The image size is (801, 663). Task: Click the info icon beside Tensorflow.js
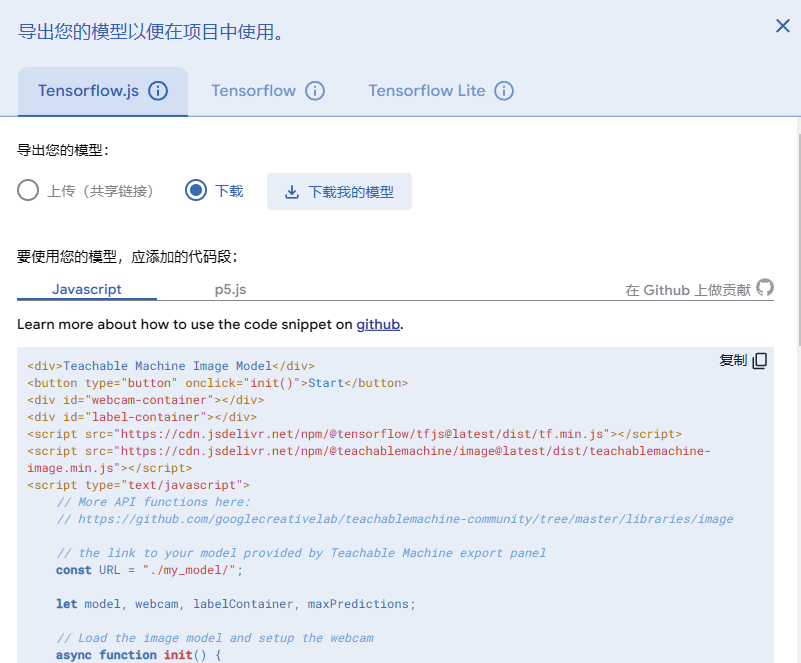coord(158,91)
